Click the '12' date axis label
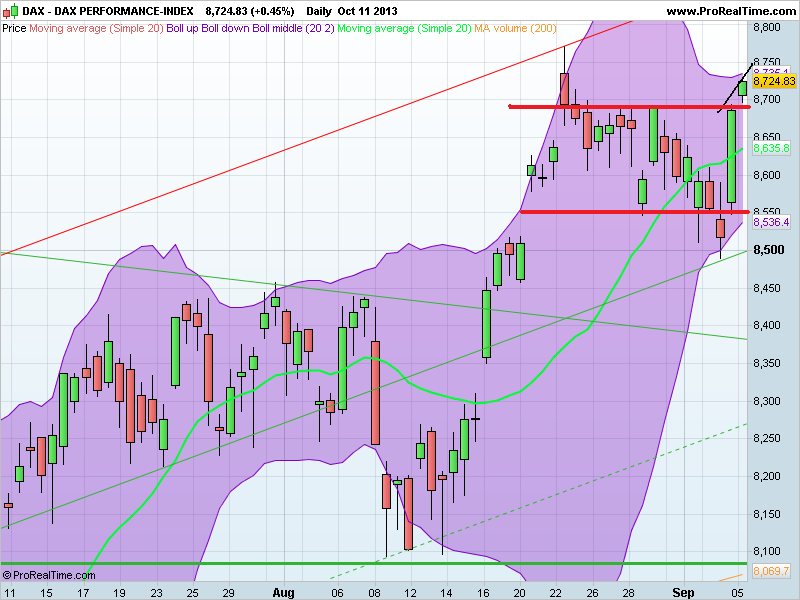This screenshot has width=800, height=600. pos(410,593)
